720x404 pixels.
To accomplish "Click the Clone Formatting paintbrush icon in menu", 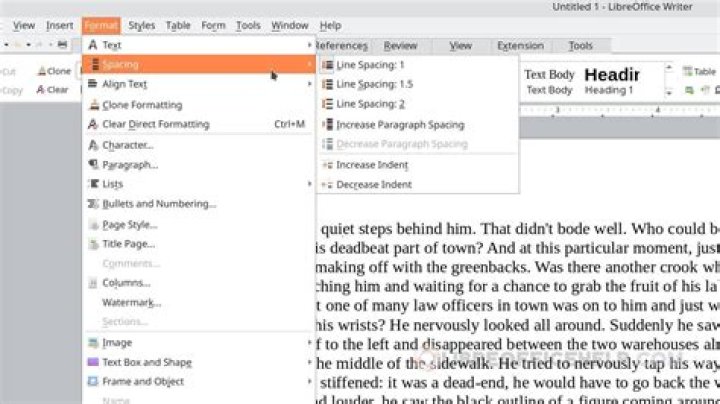I will [94, 105].
